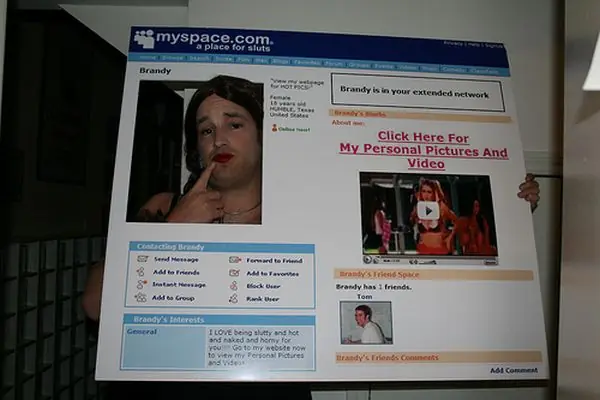The image size is (600, 400).
Task: Click the 'Brandy's Friend Space' header
Action: tap(433, 274)
